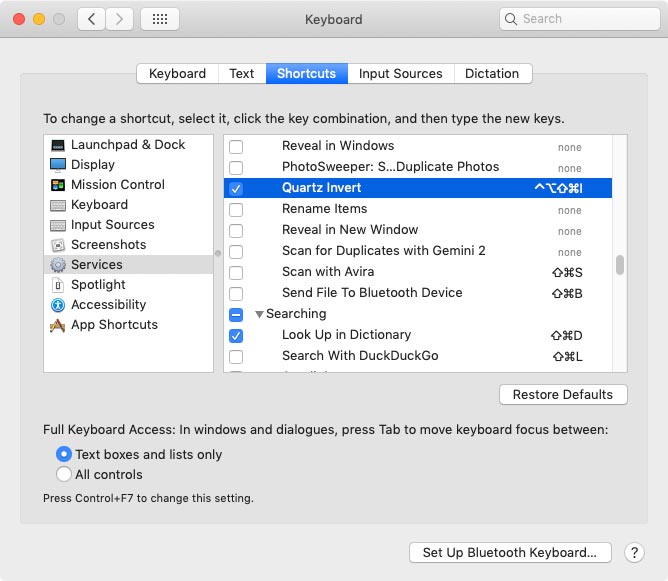This screenshot has width=668, height=581.
Task: Click Set Up Bluetooth Keyboard button
Action: point(510,552)
